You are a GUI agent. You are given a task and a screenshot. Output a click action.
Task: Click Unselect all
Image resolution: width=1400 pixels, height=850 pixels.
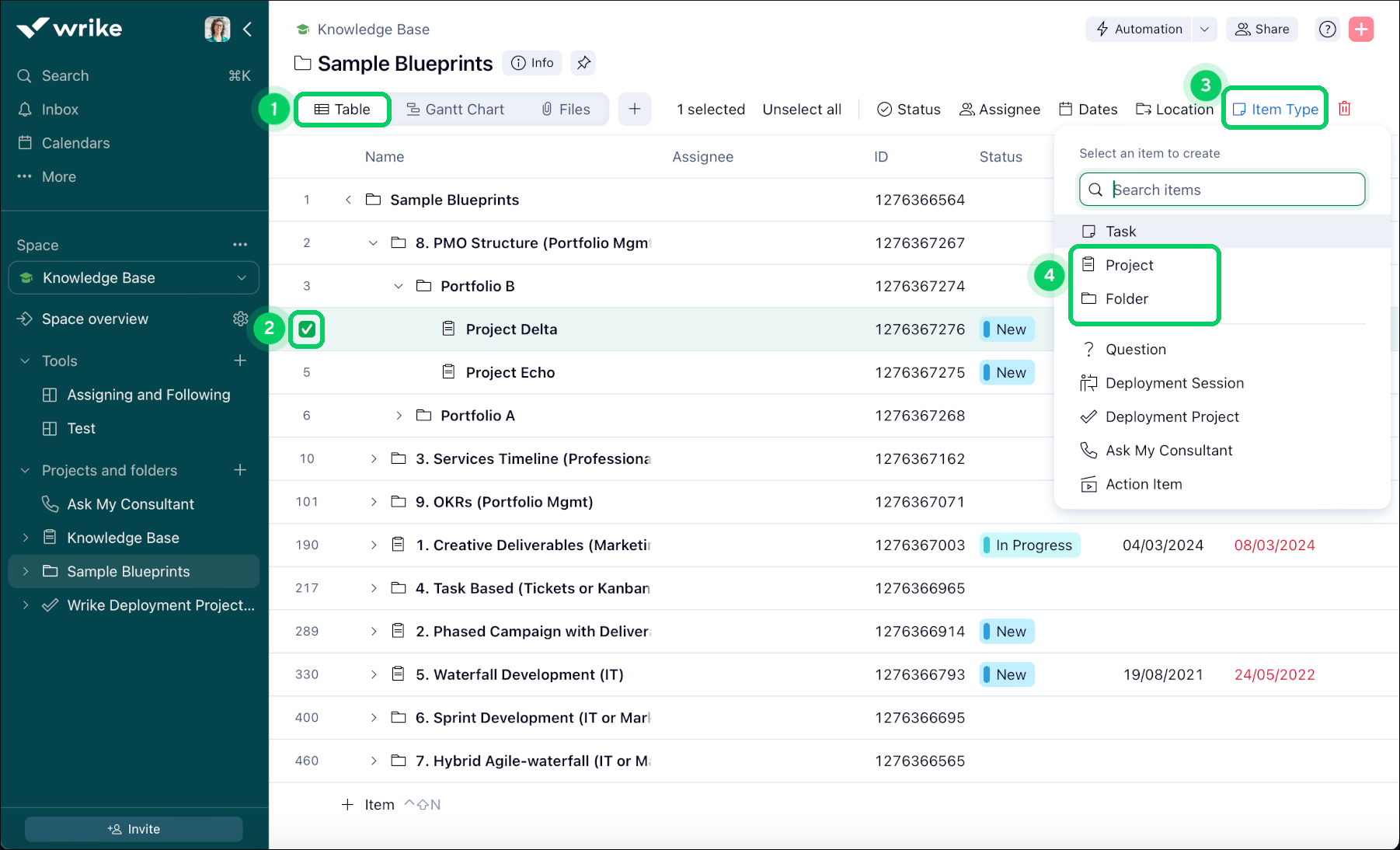point(802,110)
